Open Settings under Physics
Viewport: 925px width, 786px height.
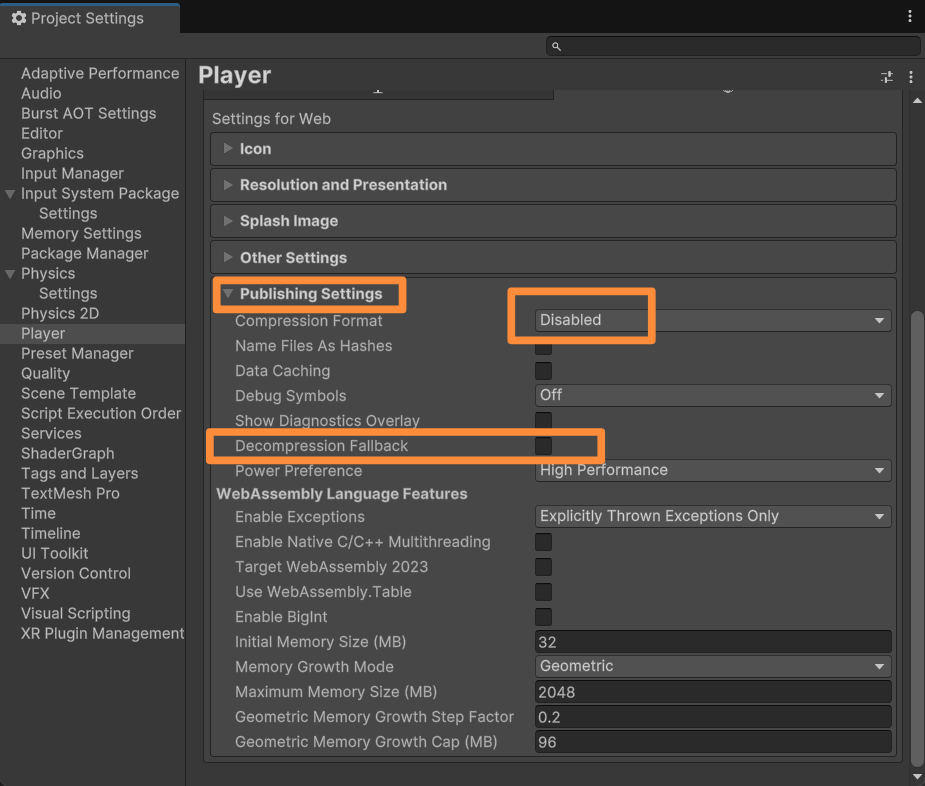(68, 294)
